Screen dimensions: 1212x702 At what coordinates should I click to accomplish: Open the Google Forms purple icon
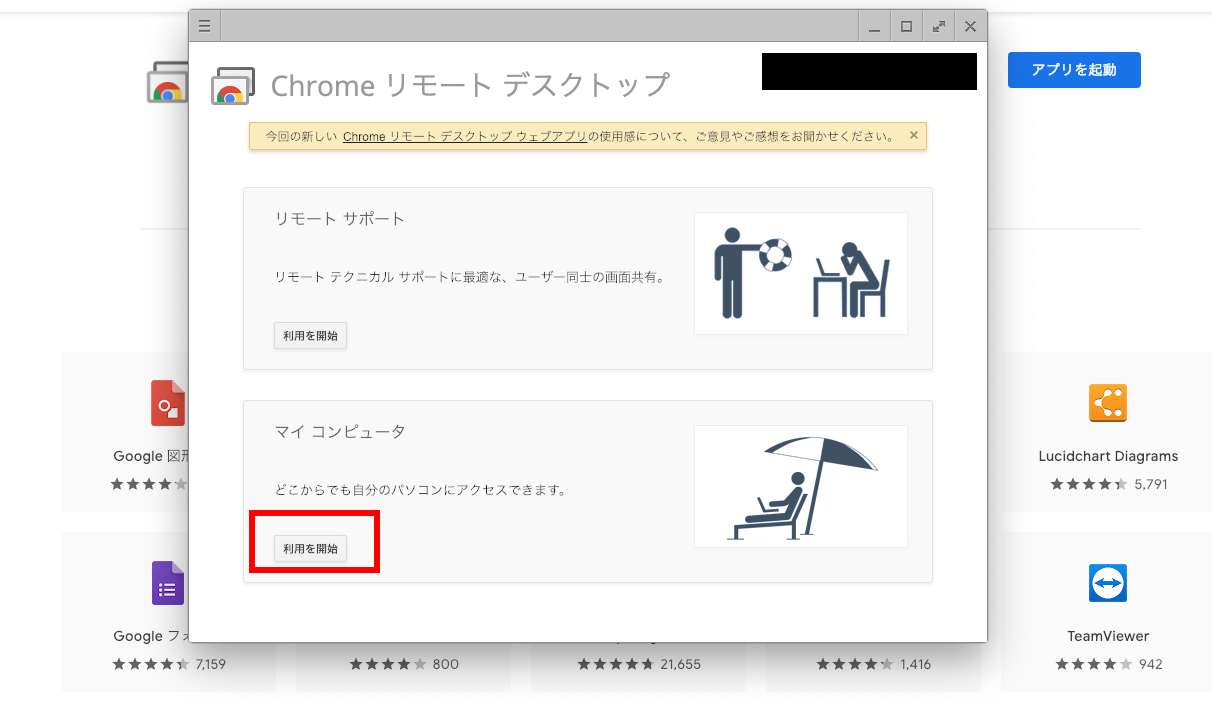[168, 583]
